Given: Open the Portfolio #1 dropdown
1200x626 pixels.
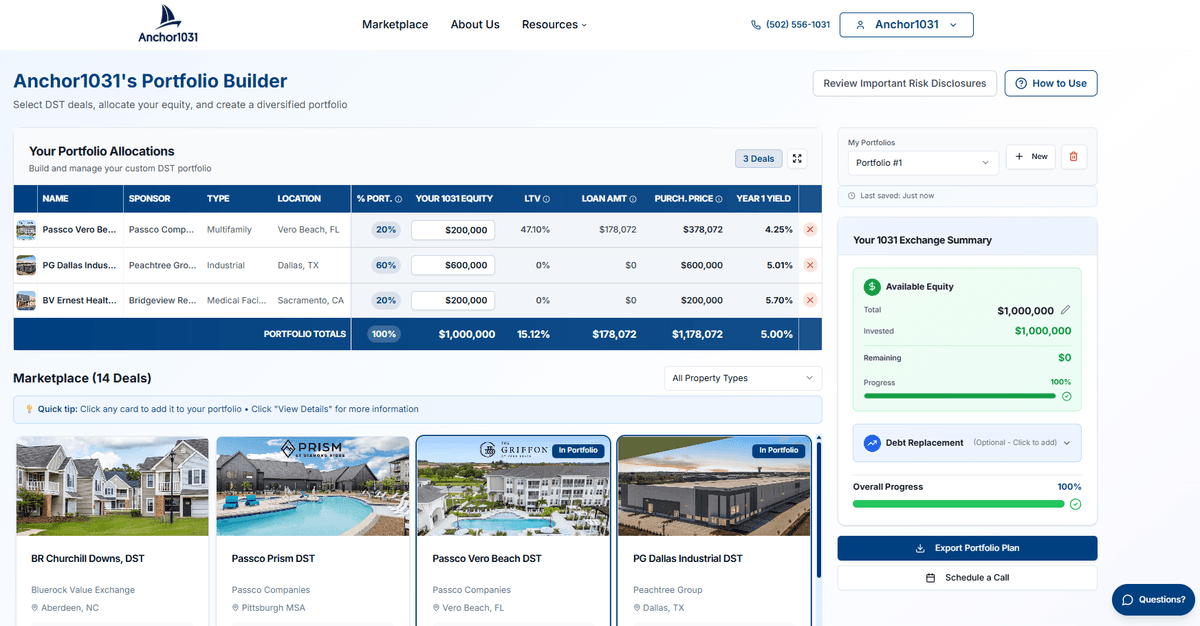Looking at the screenshot, I should tap(922, 162).
